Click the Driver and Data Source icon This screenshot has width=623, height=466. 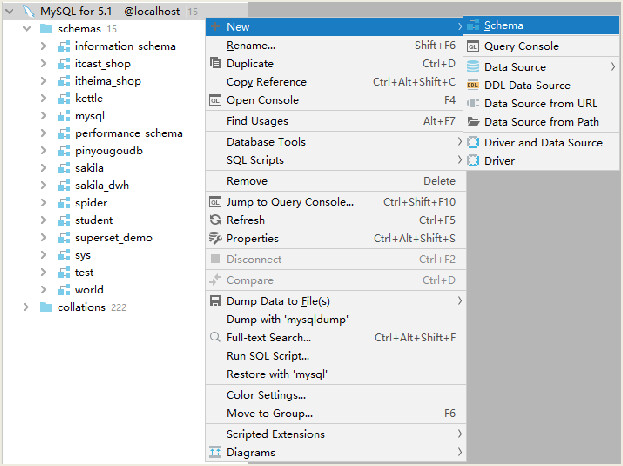pyautogui.click(x=473, y=142)
